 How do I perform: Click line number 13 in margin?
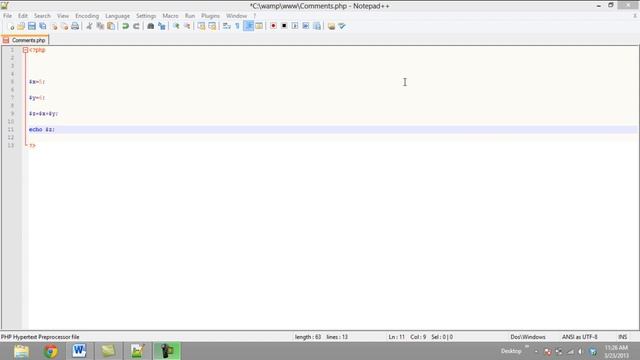(11, 145)
